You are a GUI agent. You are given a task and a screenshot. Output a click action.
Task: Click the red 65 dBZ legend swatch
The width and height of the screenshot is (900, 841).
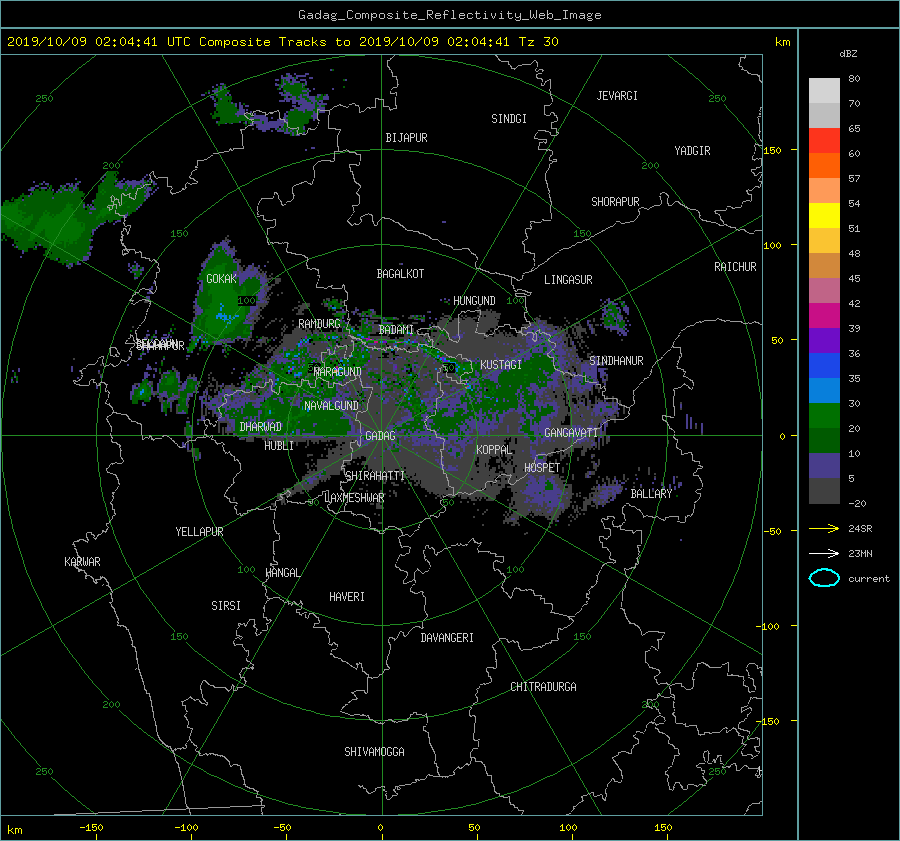pyautogui.click(x=824, y=141)
